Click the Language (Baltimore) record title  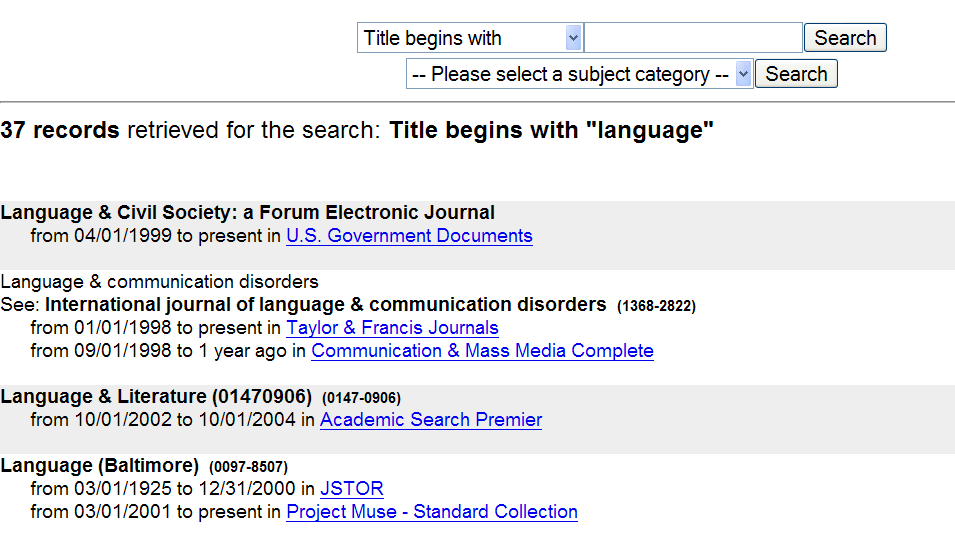pyautogui.click(x=100, y=466)
